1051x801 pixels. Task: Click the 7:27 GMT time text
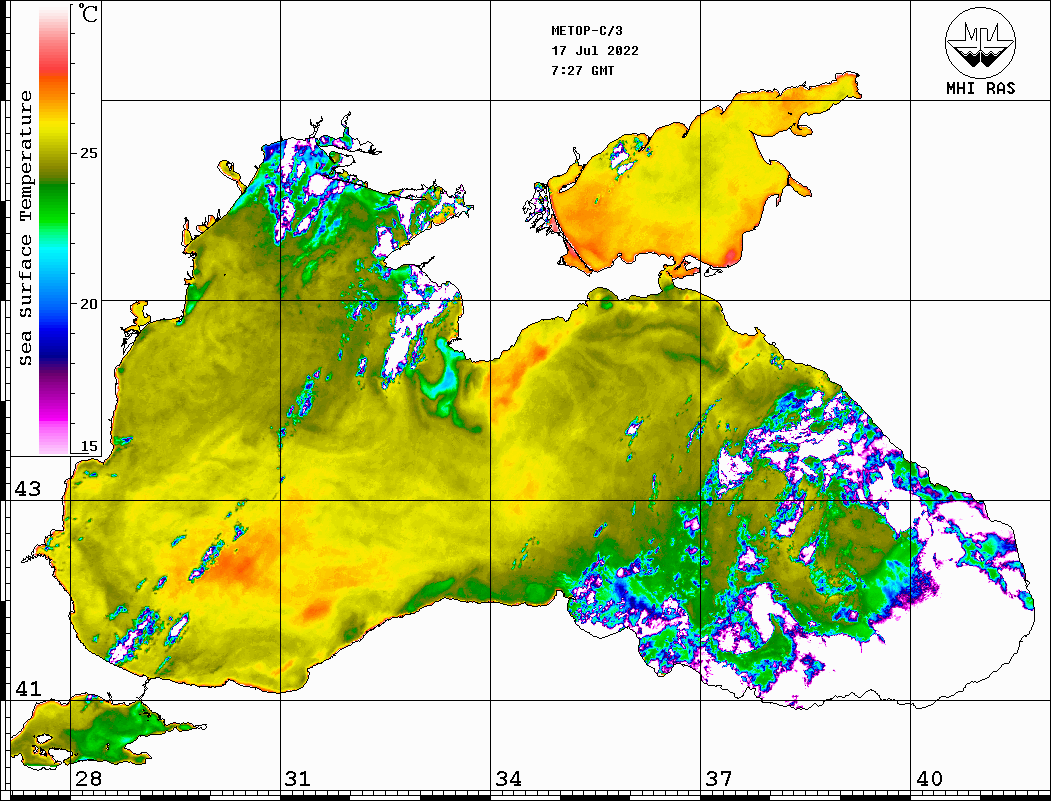[583, 70]
